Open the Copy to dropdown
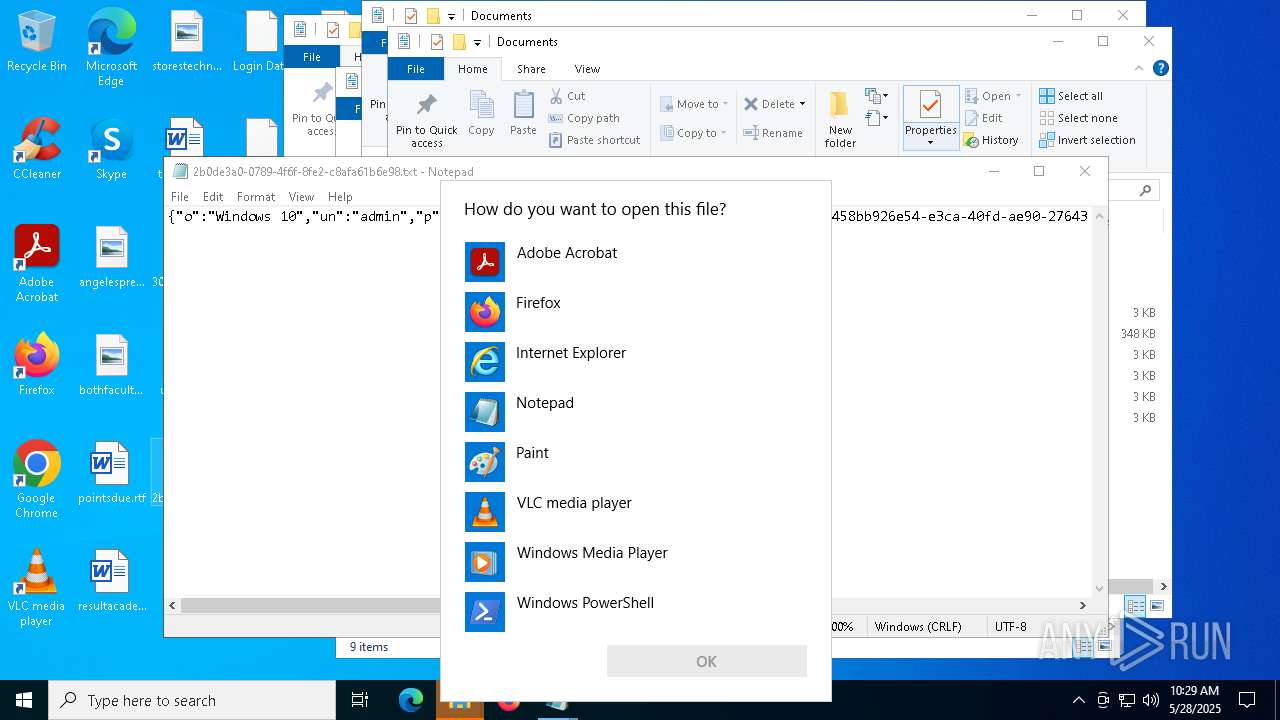1280x720 pixels. (x=693, y=133)
